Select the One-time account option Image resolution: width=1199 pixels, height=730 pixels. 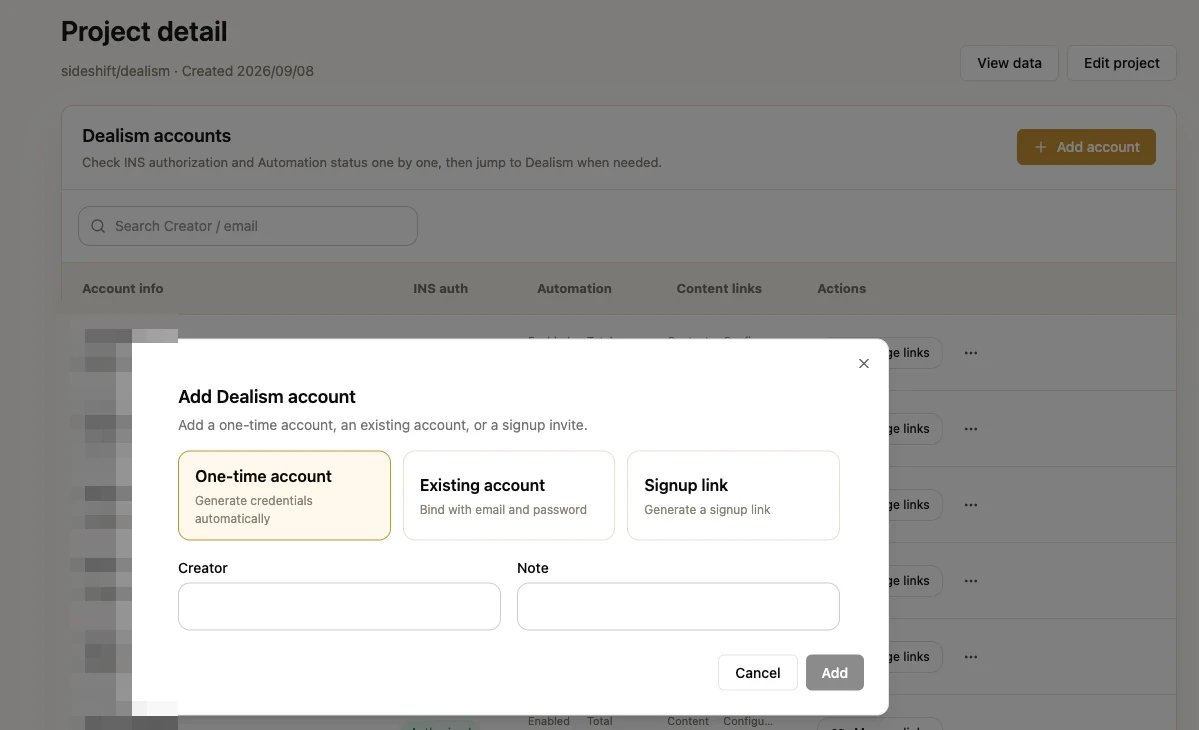tap(284, 495)
